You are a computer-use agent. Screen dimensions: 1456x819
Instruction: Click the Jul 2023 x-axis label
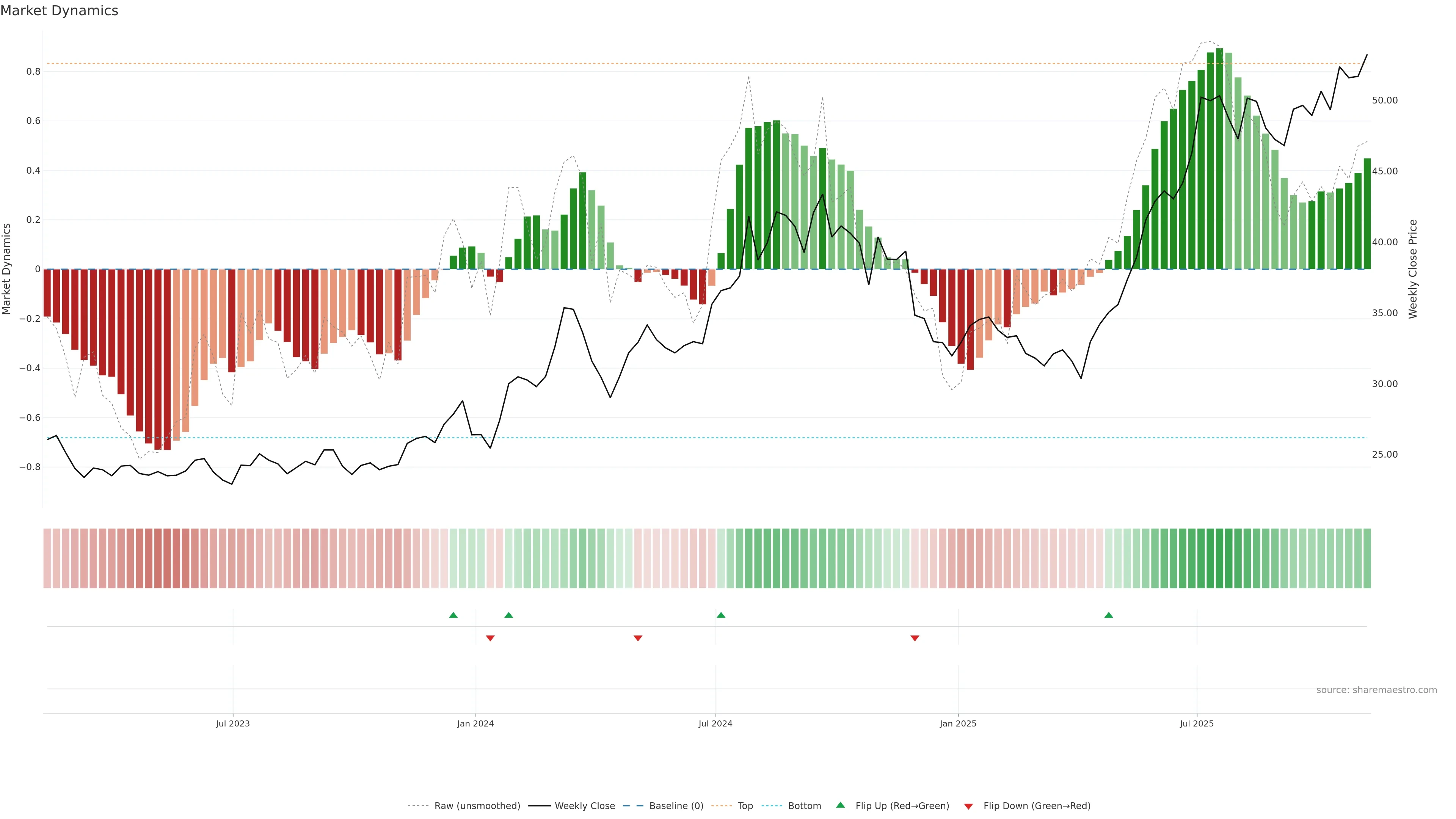[x=232, y=723]
